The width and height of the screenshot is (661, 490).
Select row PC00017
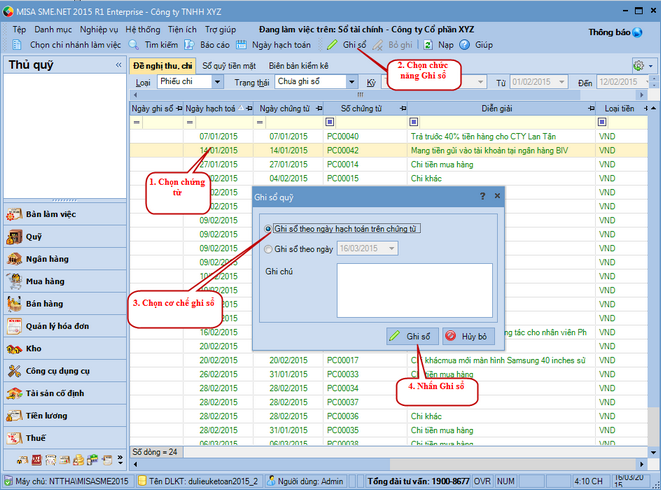tap(389, 360)
